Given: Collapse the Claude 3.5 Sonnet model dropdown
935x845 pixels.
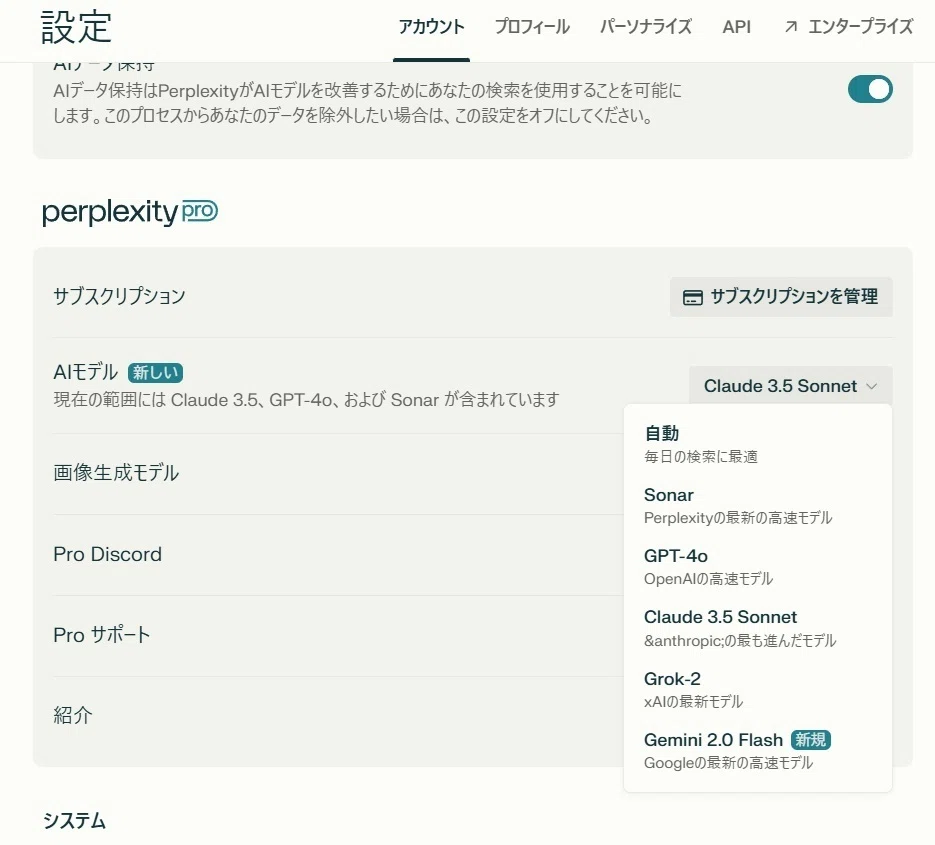Looking at the screenshot, I should click(x=791, y=386).
